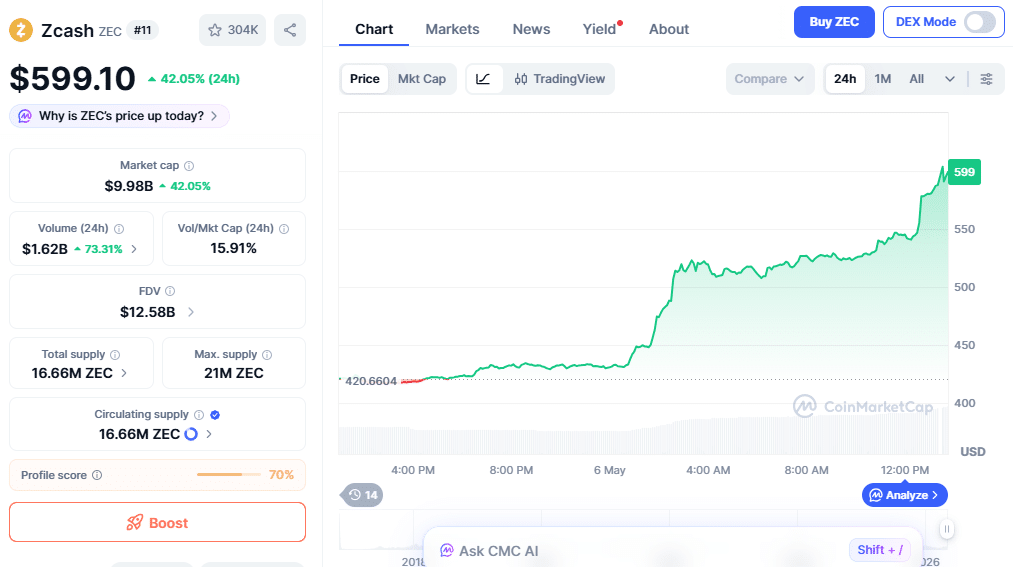Open the Yield tab
Viewport: 1013px width, 567px height.
coord(600,30)
